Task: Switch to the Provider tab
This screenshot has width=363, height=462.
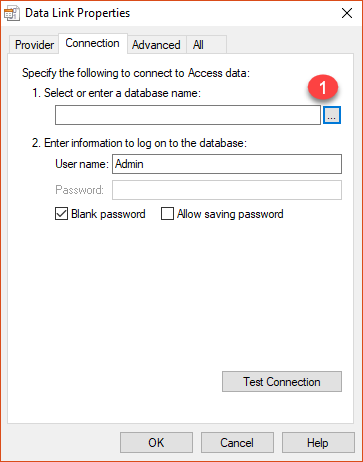Action: click(x=34, y=45)
